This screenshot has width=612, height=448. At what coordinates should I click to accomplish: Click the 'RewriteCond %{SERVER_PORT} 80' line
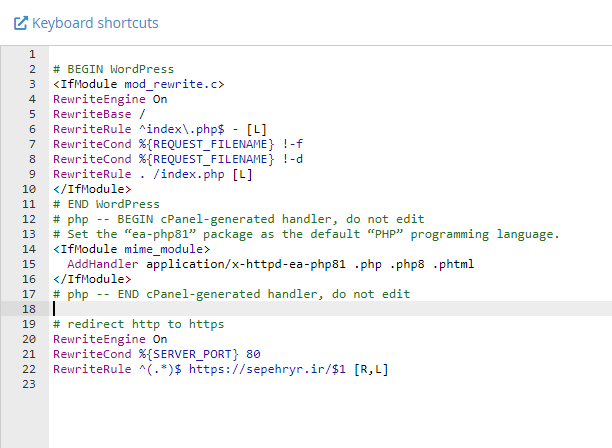click(157, 354)
